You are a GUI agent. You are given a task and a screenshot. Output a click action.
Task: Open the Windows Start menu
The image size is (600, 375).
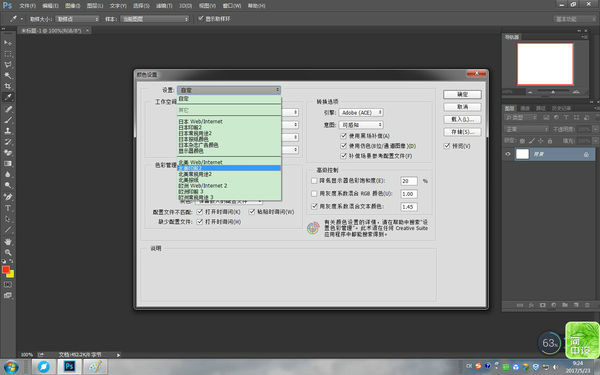pos(11,367)
